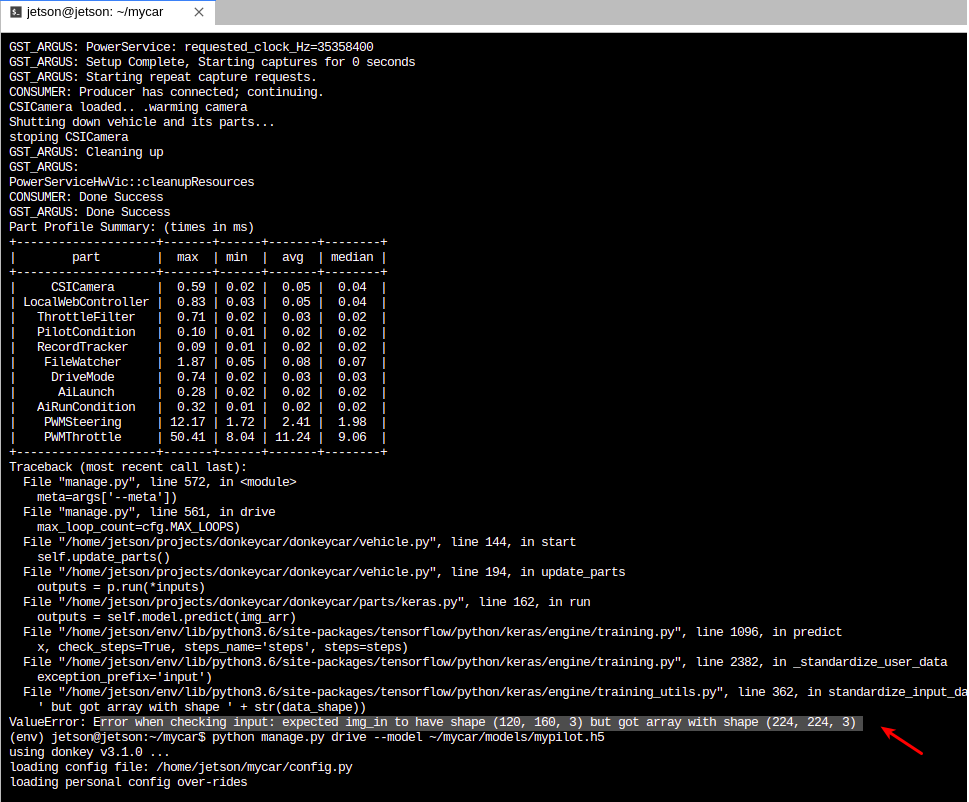Click the PWMThrottle avg value 11.24

click(293, 437)
